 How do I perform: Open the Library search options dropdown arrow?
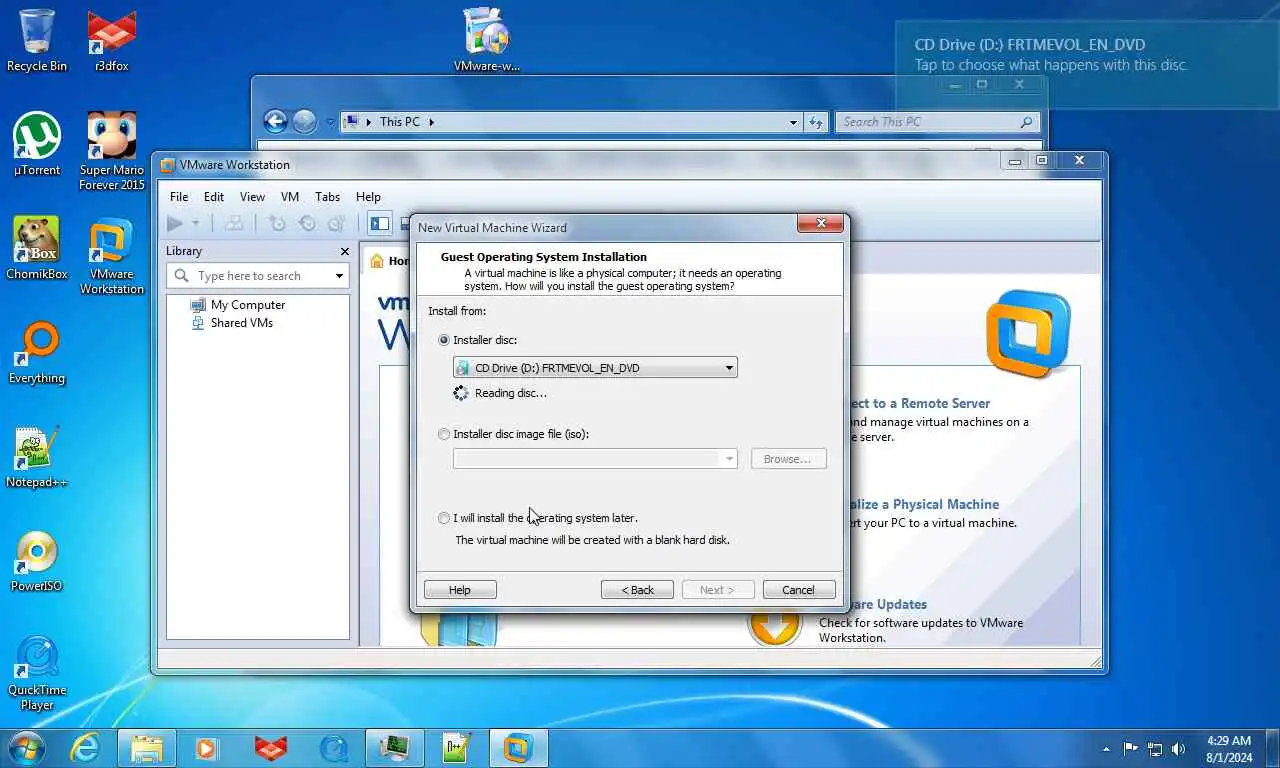tap(339, 276)
